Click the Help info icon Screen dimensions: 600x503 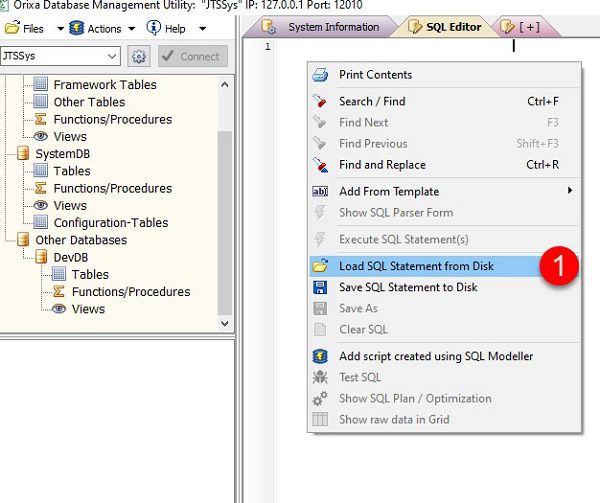pos(153,28)
